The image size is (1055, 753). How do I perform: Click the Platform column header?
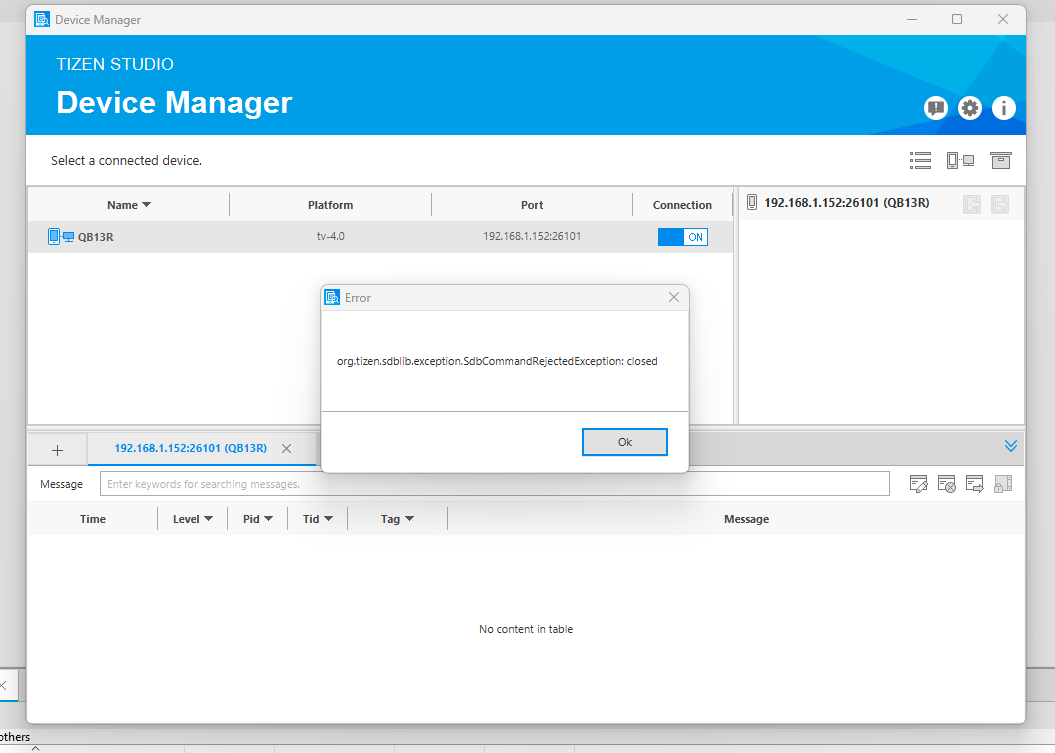(x=330, y=205)
